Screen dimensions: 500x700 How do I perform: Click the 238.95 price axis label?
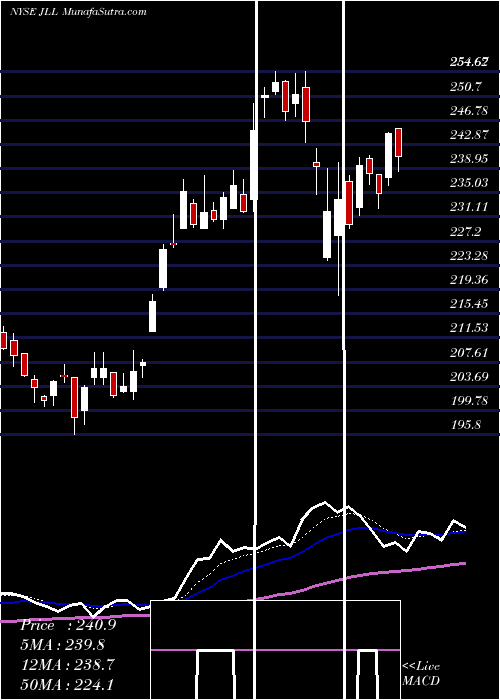point(468,159)
